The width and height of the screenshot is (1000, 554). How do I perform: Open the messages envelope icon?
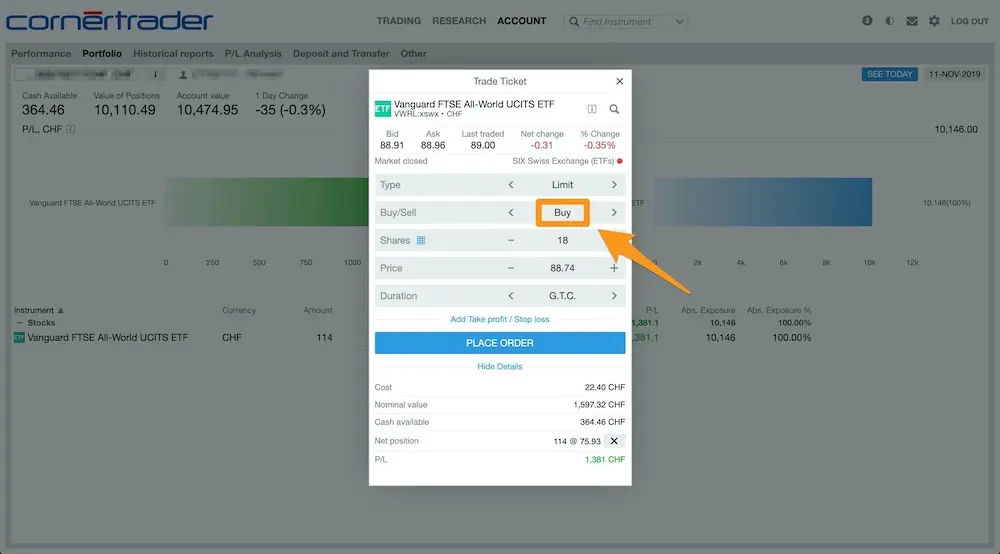(x=912, y=21)
